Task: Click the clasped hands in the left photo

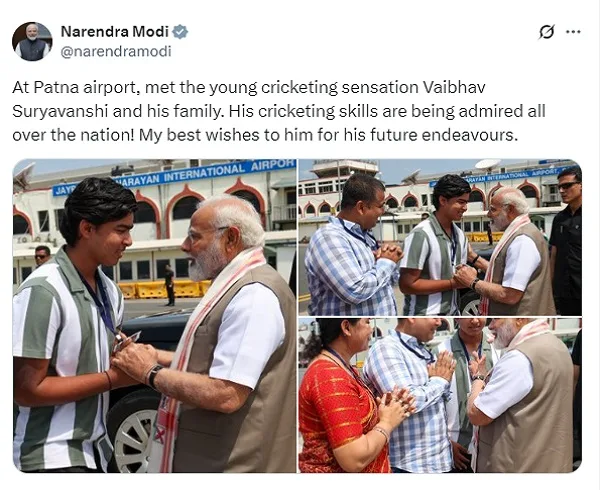Action: tap(134, 360)
